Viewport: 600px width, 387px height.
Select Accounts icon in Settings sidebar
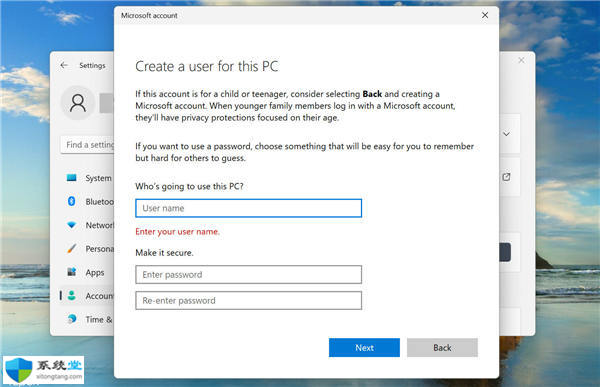point(72,296)
